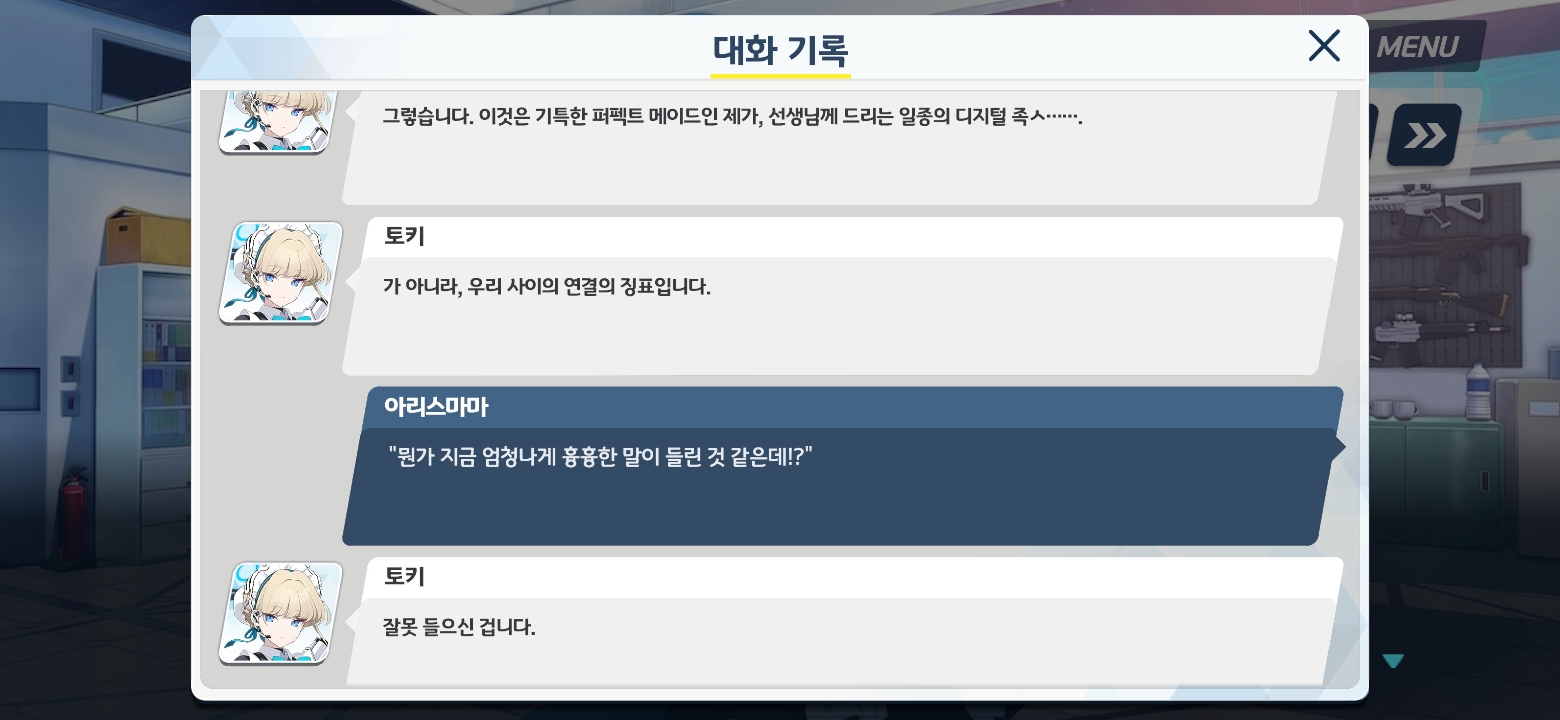Click the 토키 name above 잘못 들으신 line
This screenshot has height=720, width=1560.
point(405,577)
